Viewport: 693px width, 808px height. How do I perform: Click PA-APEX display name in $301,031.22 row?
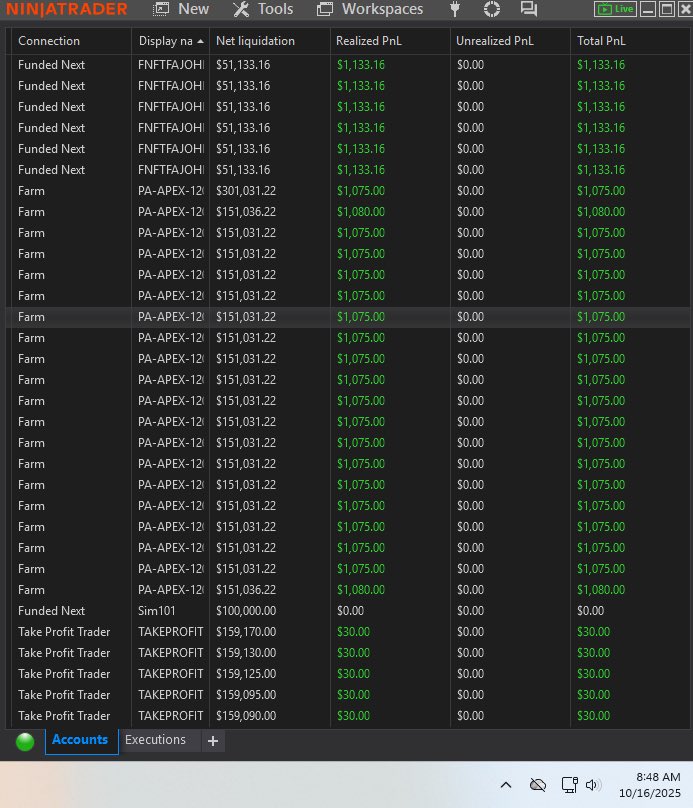click(x=171, y=191)
